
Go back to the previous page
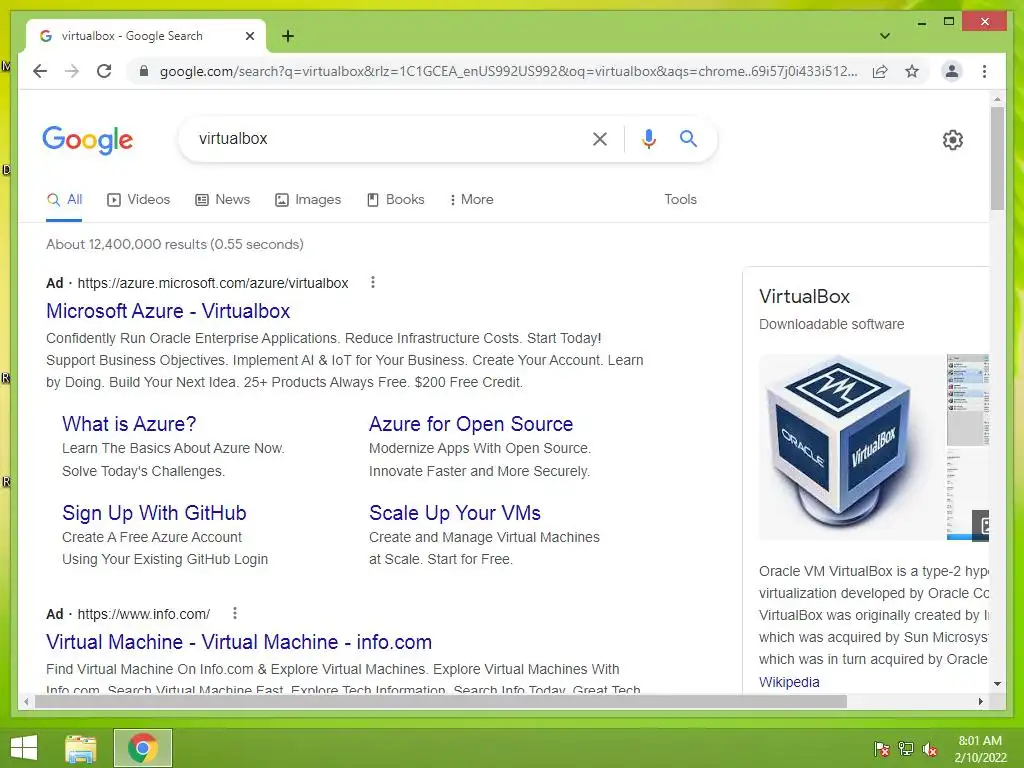click(x=40, y=71)
